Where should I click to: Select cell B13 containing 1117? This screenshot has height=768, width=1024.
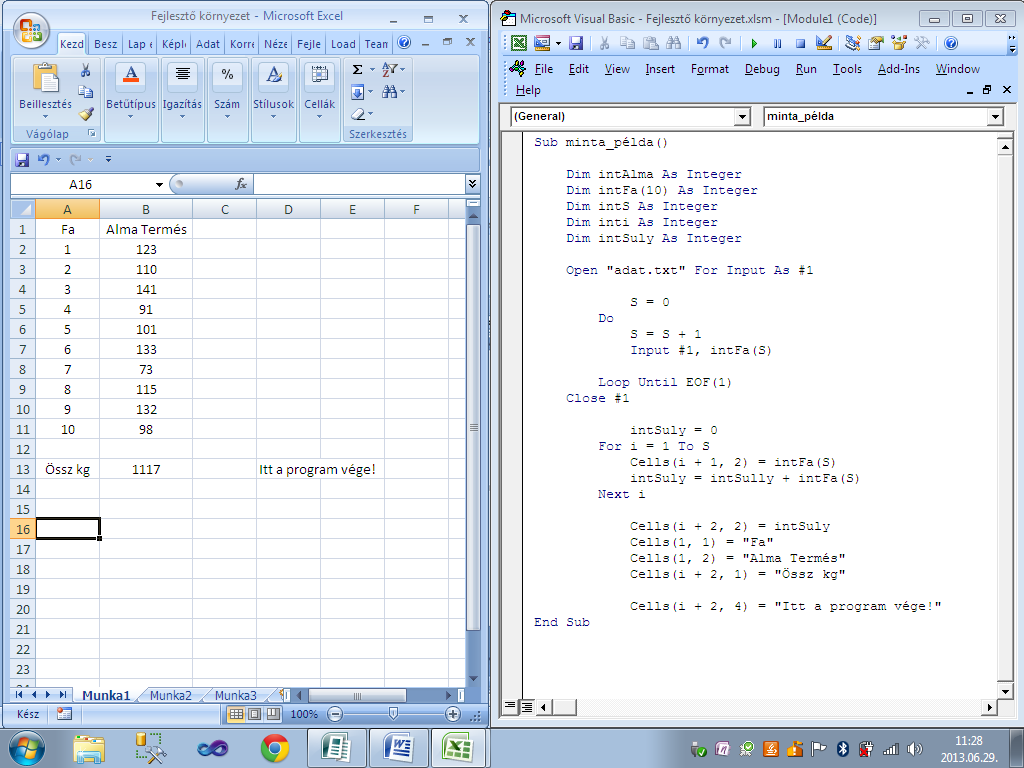146,469
